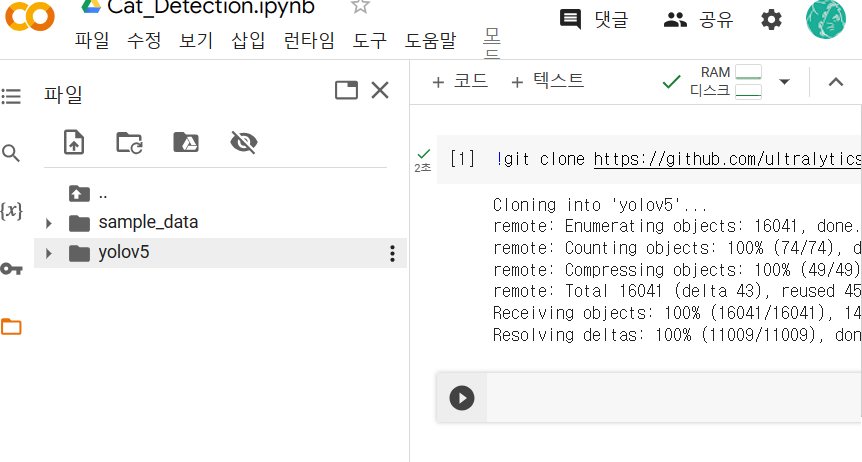Open the user account avatar
The image size is (862, 462).
826,19
